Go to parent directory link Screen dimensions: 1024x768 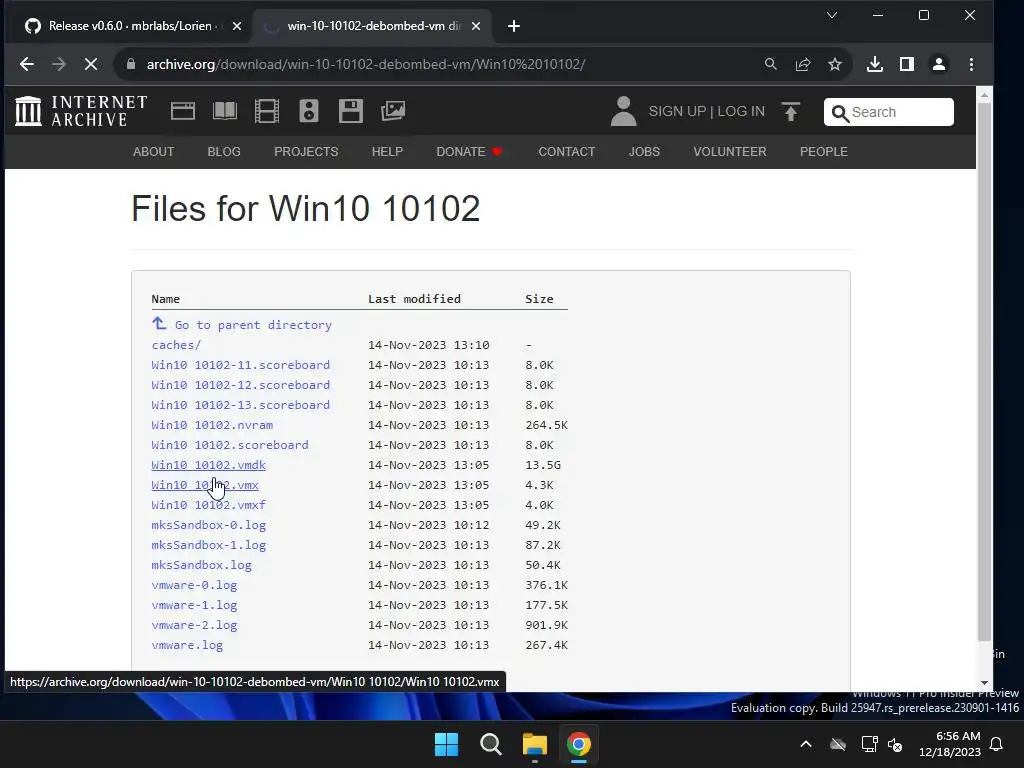tap(253, 325)
